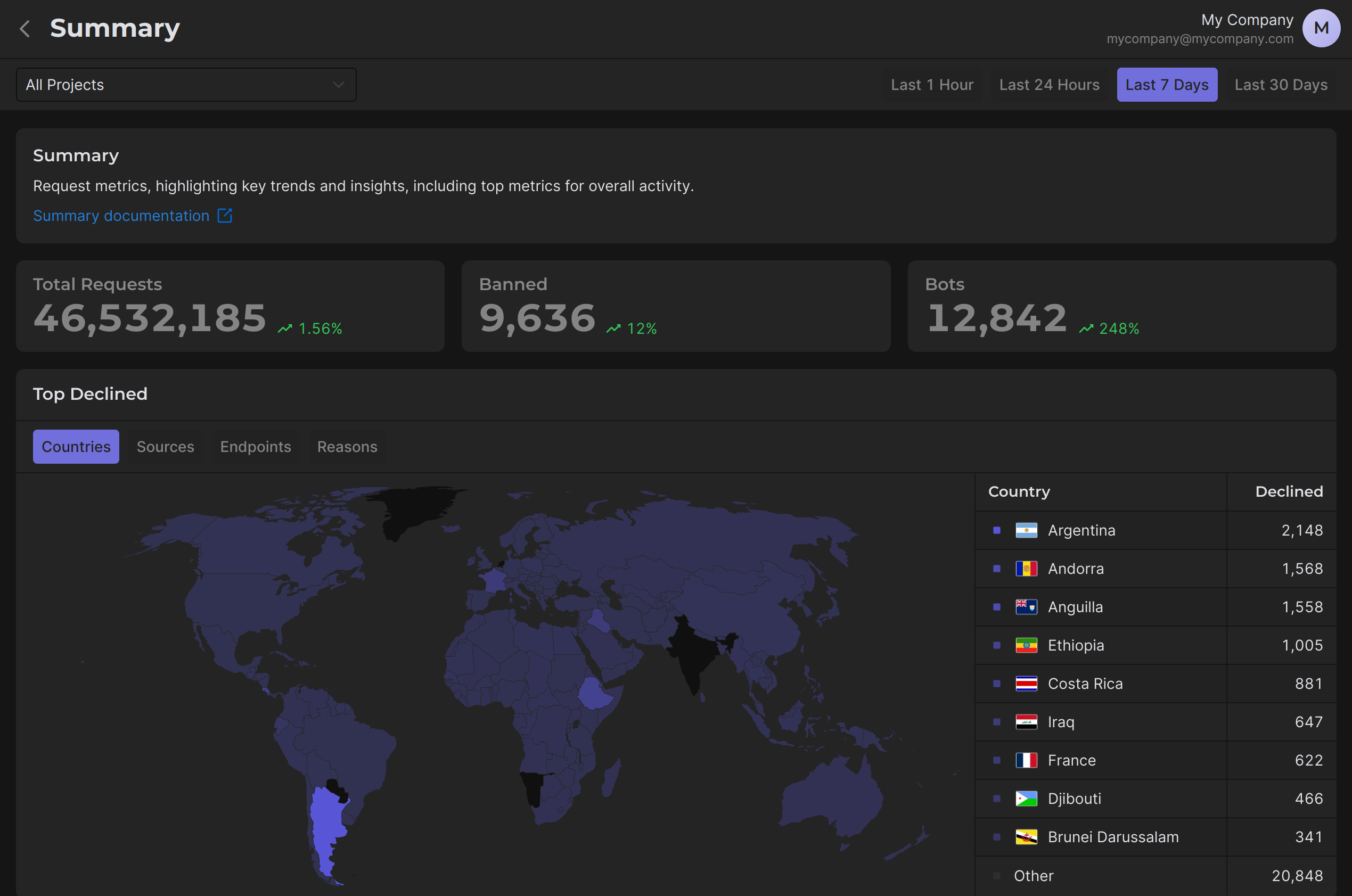Click the external link icon after Summary documentation

click(x=225, y=216)
